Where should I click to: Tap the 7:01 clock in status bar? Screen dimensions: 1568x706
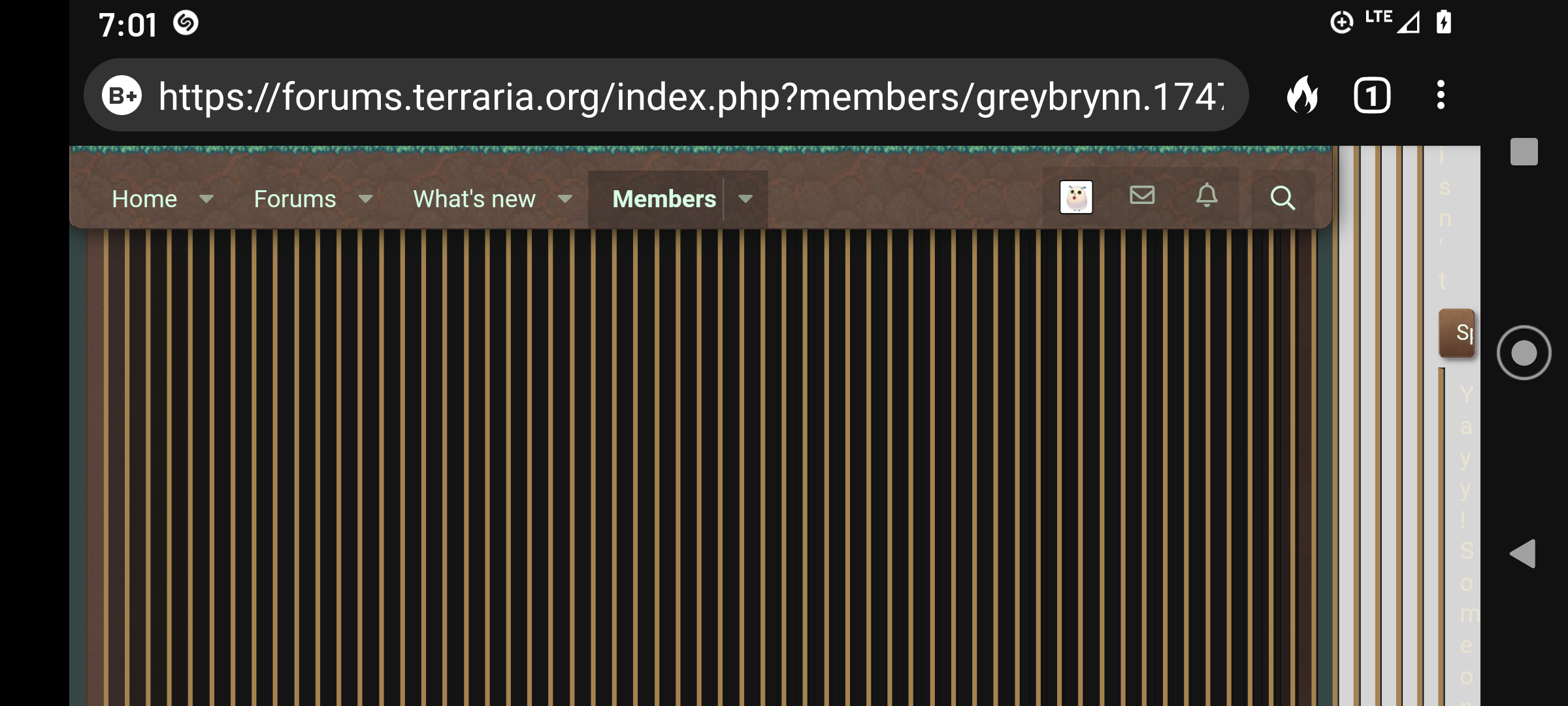(x=127, y=25)
